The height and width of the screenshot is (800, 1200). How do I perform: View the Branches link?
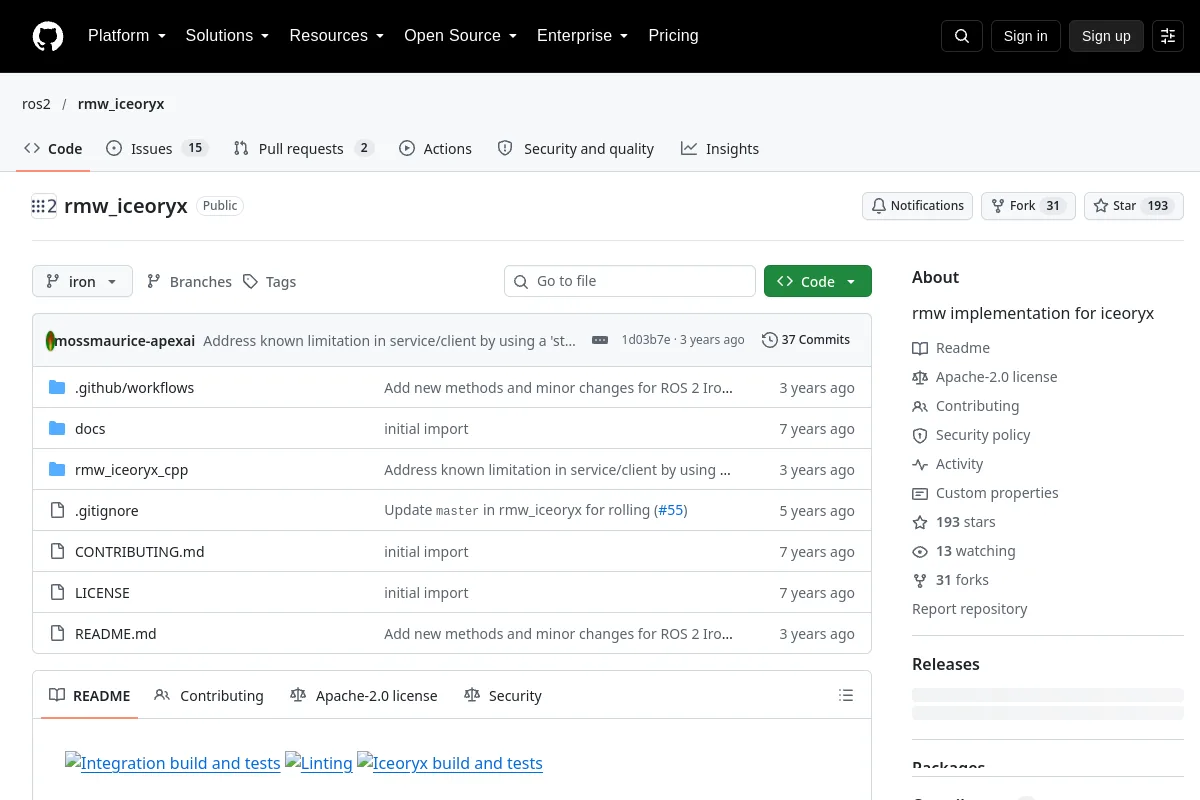click(x=189, y=281)
